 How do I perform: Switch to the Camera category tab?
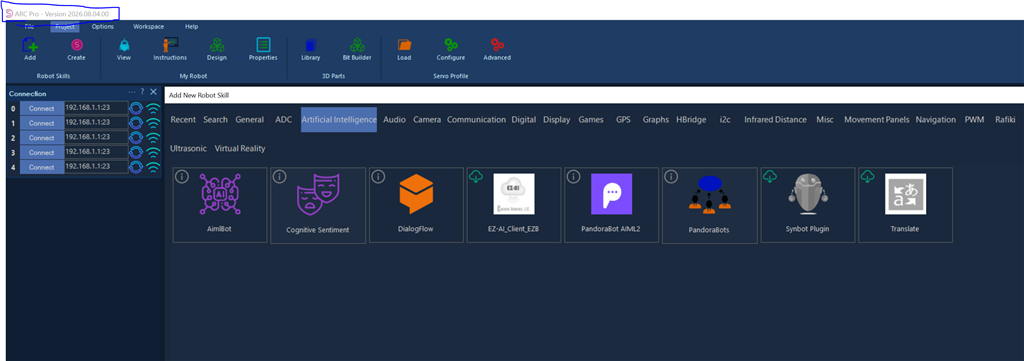click(427, 119)
